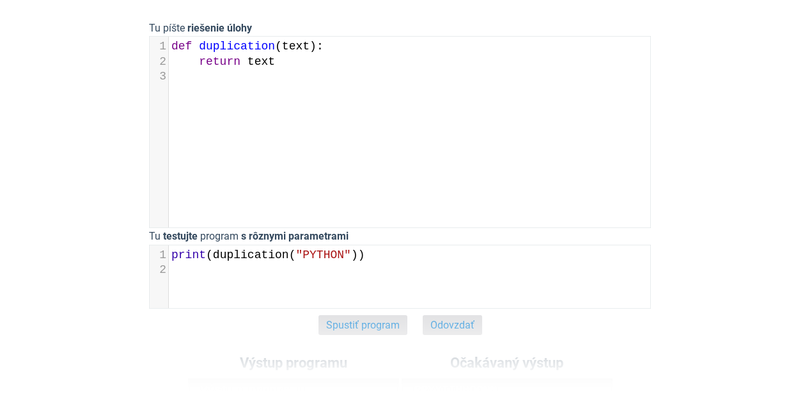Viewport: 800px width, 400px height.
Task: Click line number 3 in solution editor gutter
Action: [162, 76]
